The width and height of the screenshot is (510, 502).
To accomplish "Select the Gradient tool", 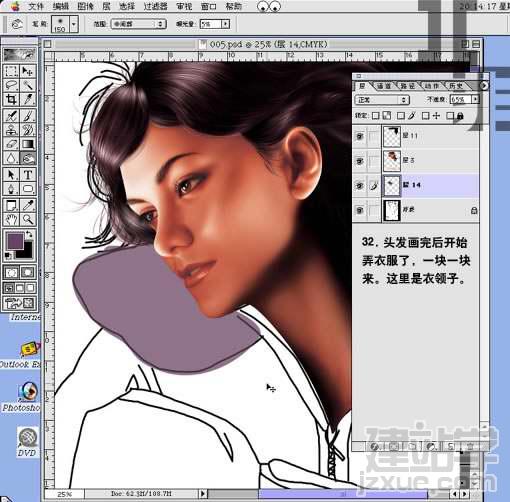I will (x=28, y=144).
